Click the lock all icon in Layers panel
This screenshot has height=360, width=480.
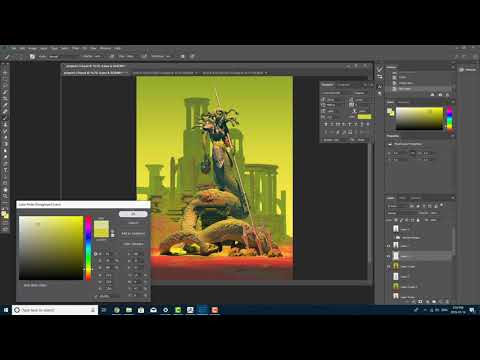click(418, 220)
